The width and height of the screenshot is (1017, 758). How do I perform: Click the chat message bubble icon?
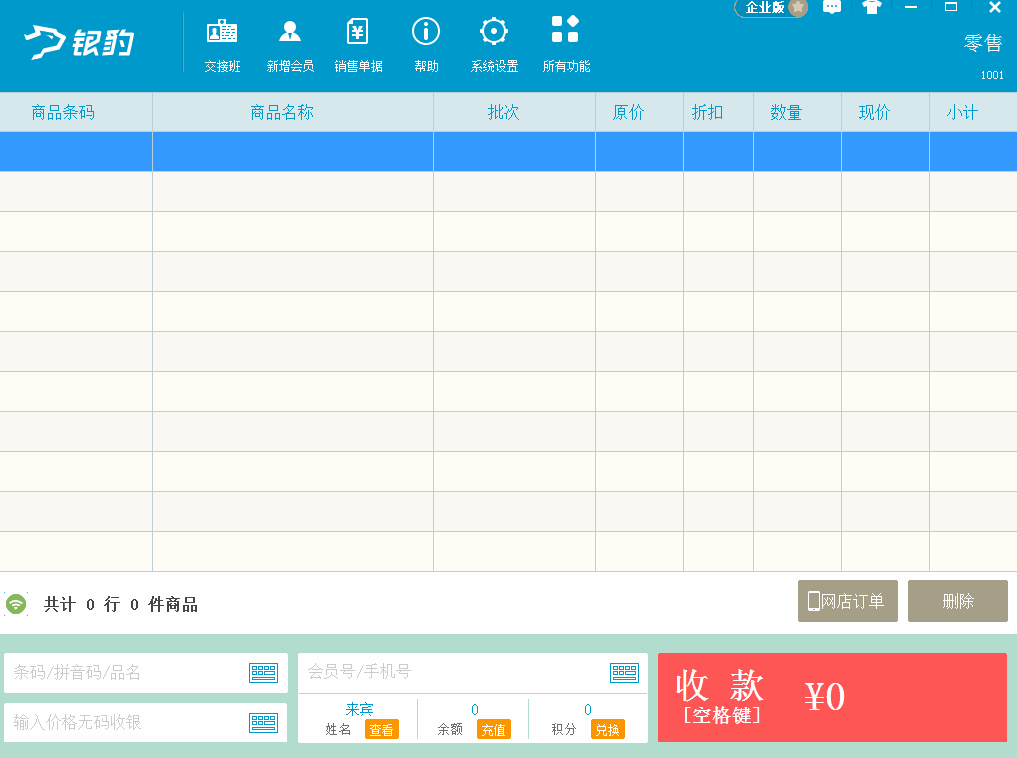pos(832,7)
